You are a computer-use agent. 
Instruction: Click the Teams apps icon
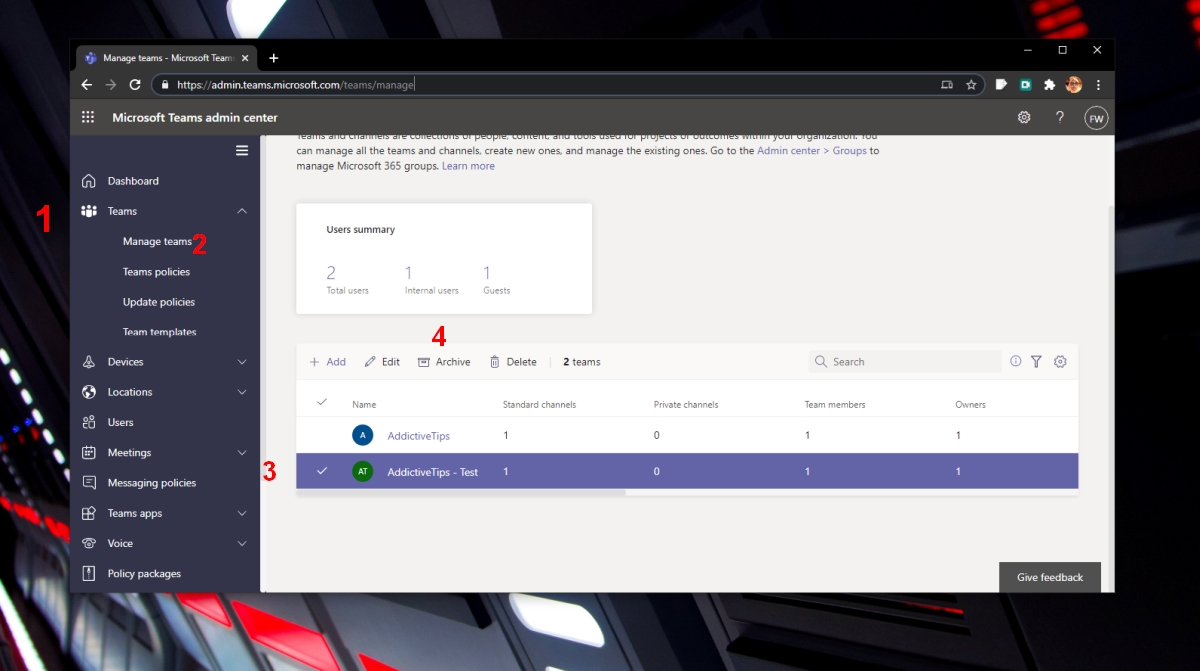pos(89,513)
